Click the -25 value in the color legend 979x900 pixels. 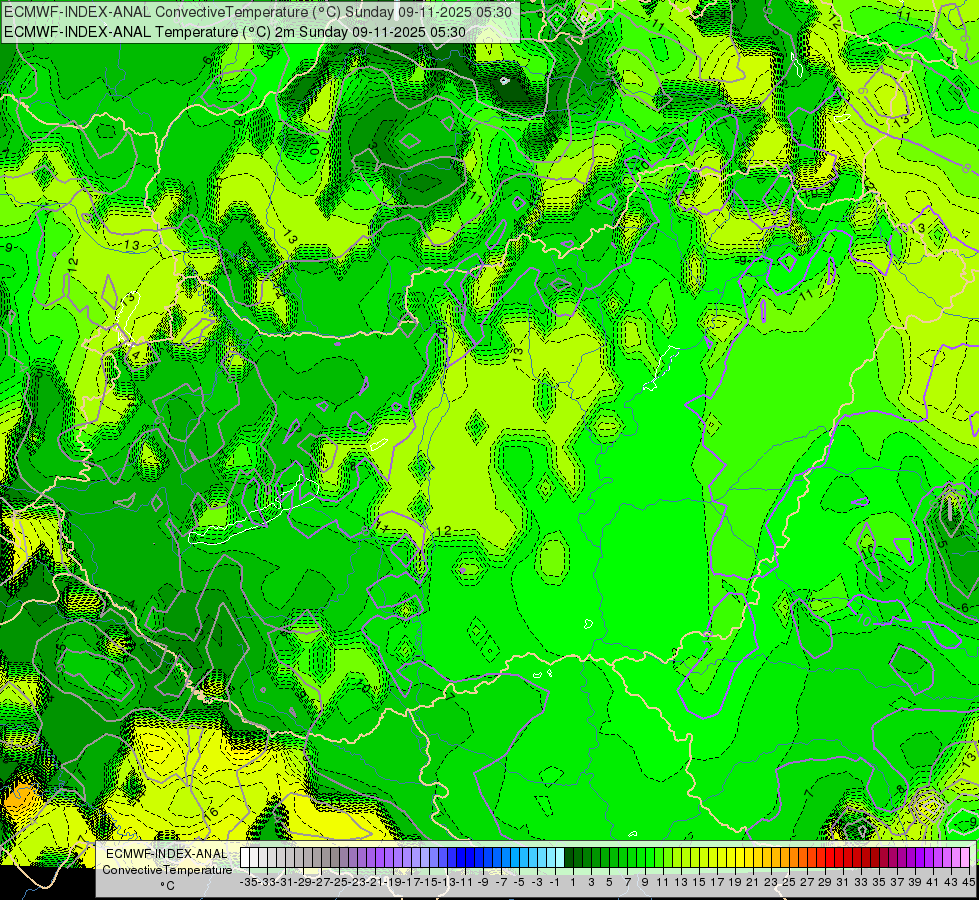pyautogui.click(x=340, y=882)
